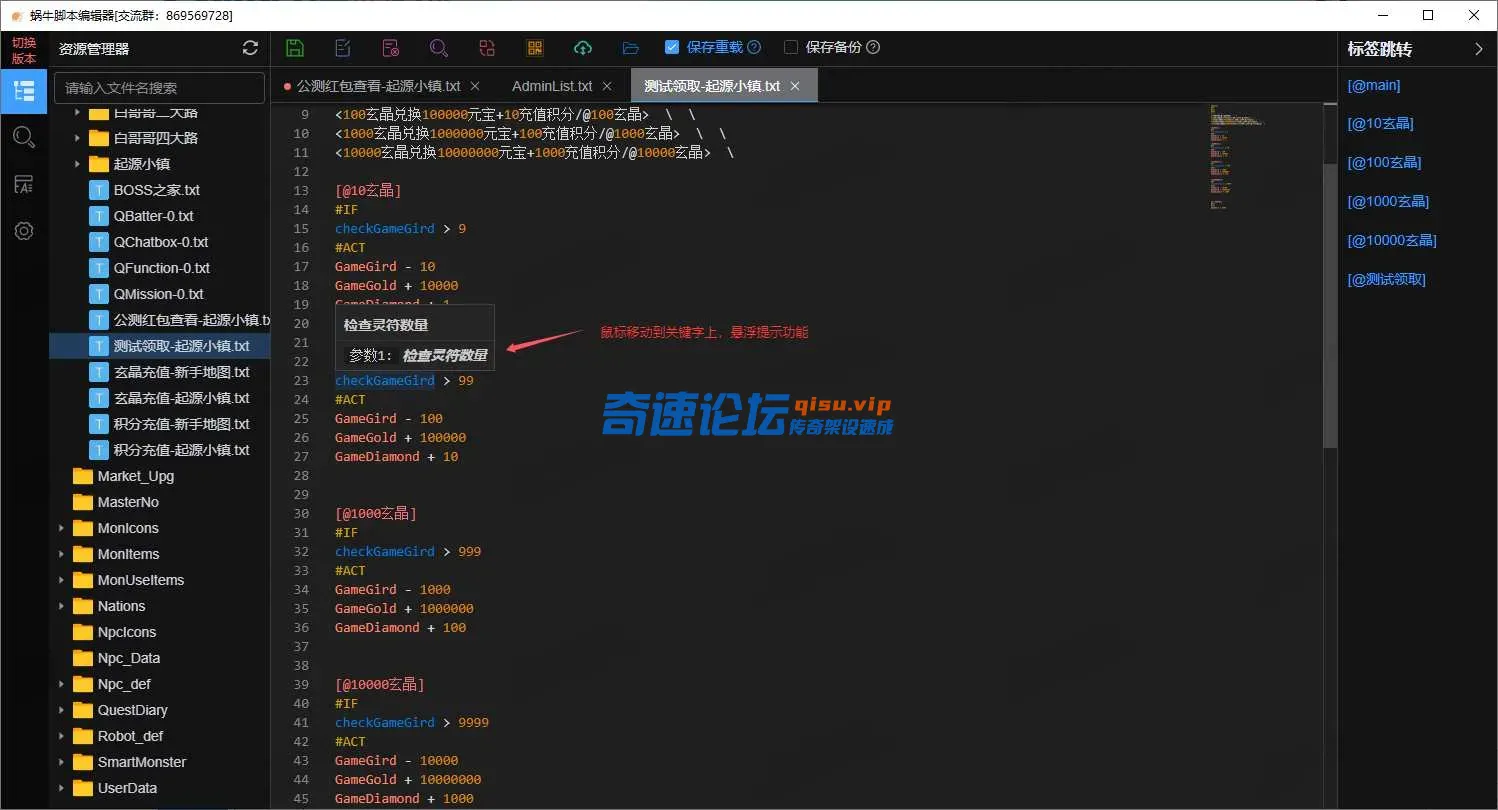This screenshot has width=1498, height=810.
Task: Expand the Nations folder
Action: point(62,606)
